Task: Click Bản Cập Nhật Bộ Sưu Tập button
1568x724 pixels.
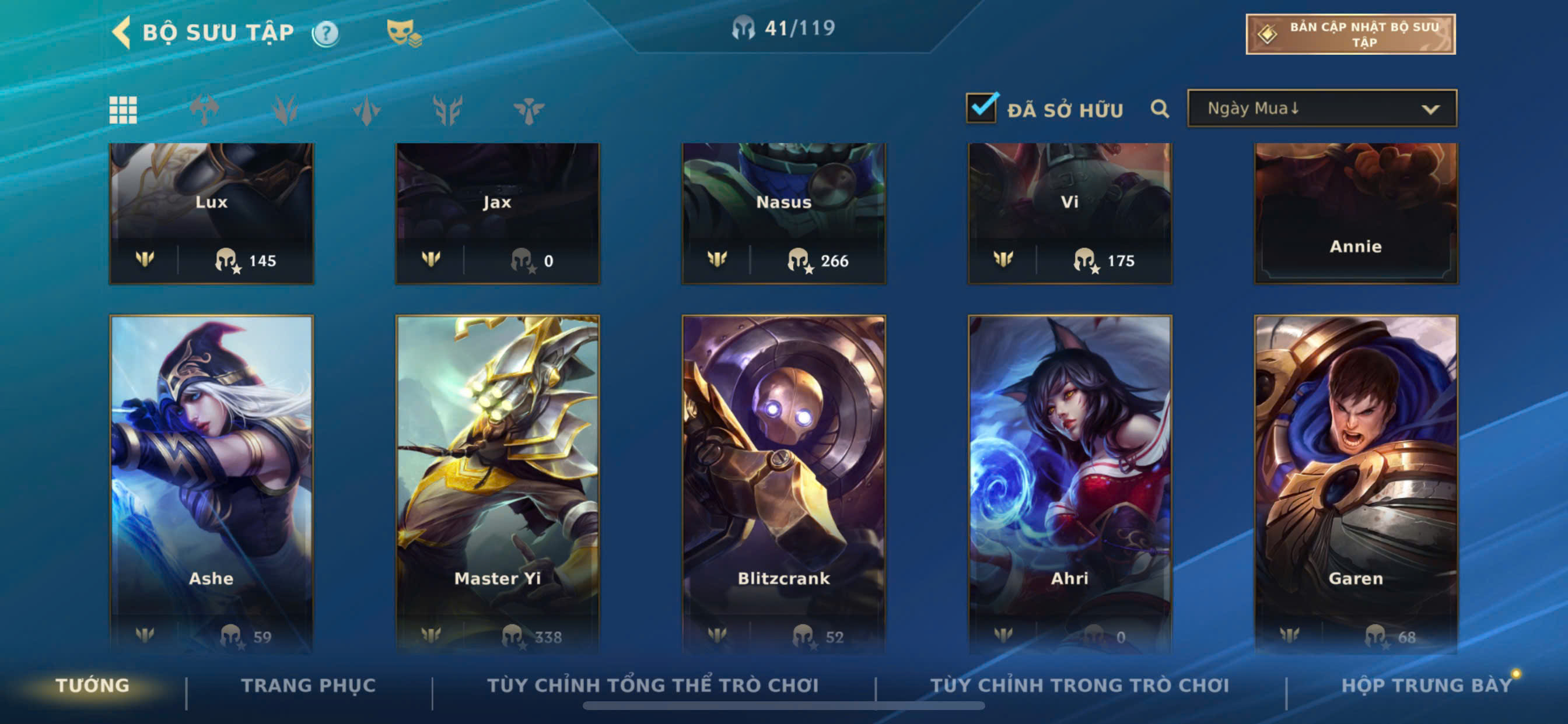Action: pyautogui.click(x=1350, y=34)
